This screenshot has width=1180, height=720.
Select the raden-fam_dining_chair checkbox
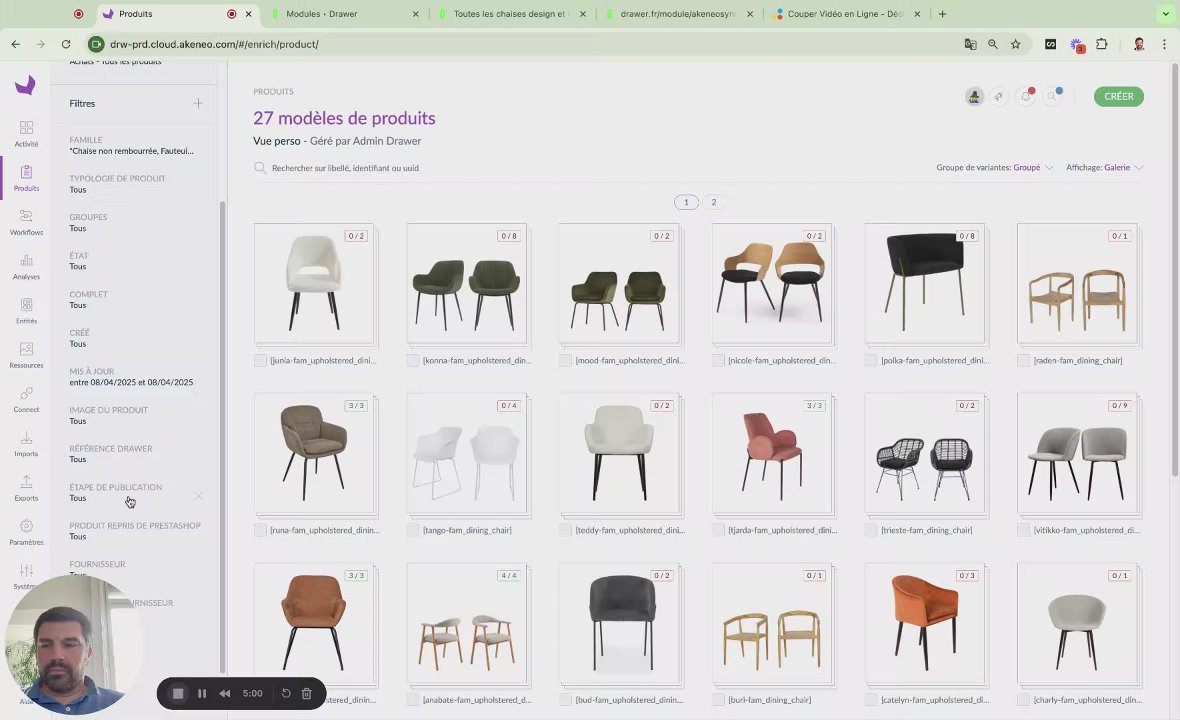[x=1023, y=361]
